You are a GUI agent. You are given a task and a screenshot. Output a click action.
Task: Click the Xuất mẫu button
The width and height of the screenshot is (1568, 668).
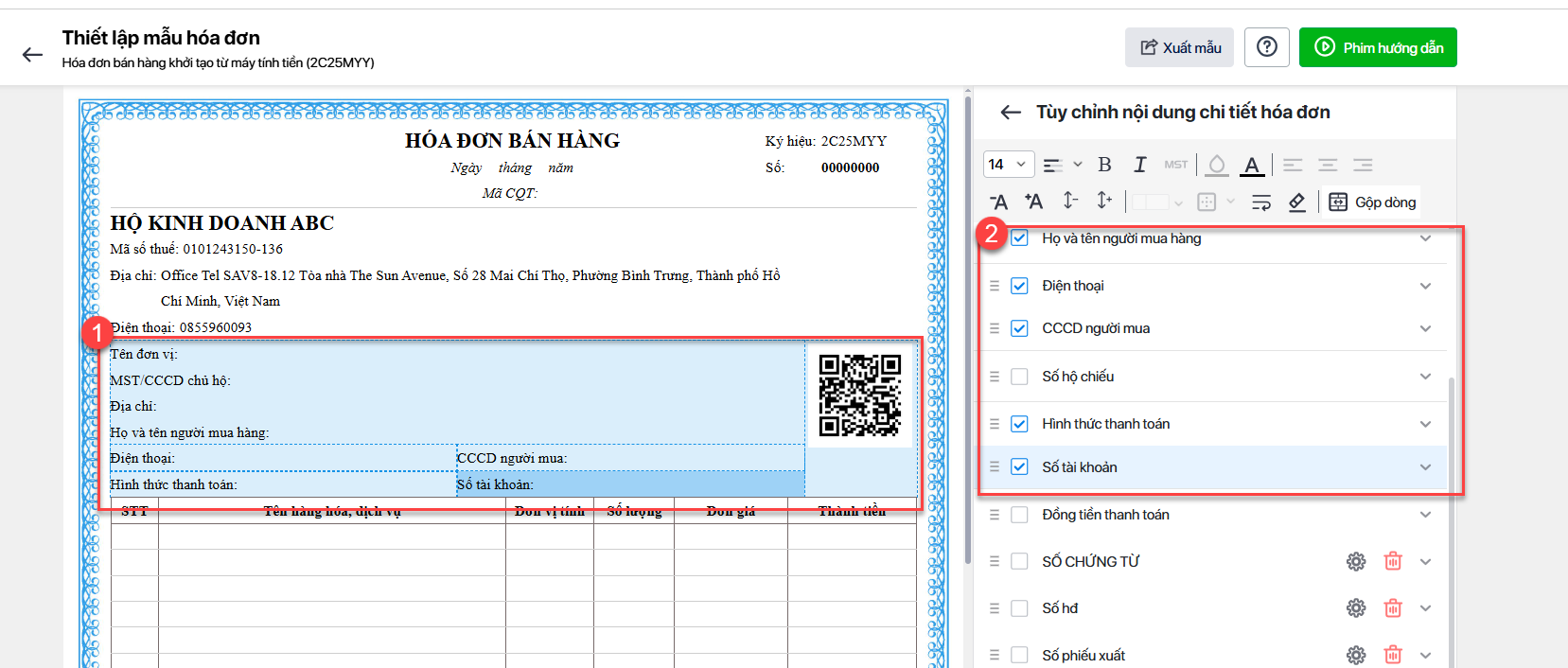point(1179,47)
